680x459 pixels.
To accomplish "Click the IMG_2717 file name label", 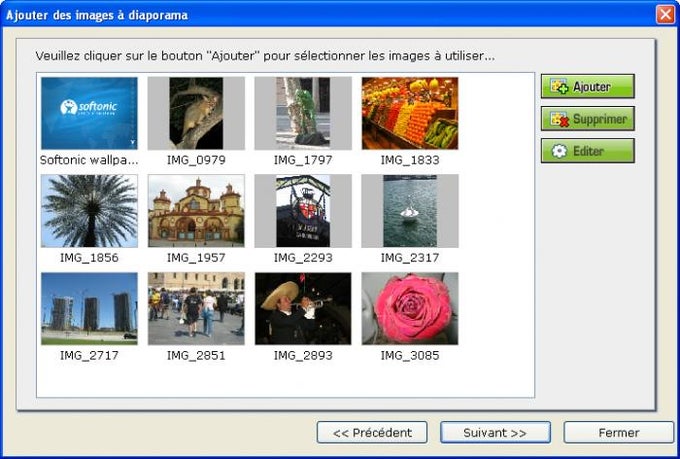I will coord(89,355).
